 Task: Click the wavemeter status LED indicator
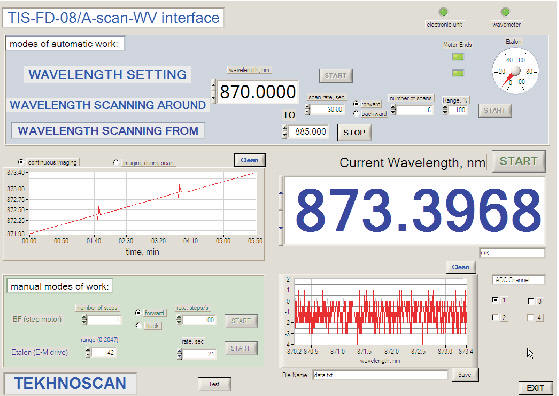coord(505,12)
